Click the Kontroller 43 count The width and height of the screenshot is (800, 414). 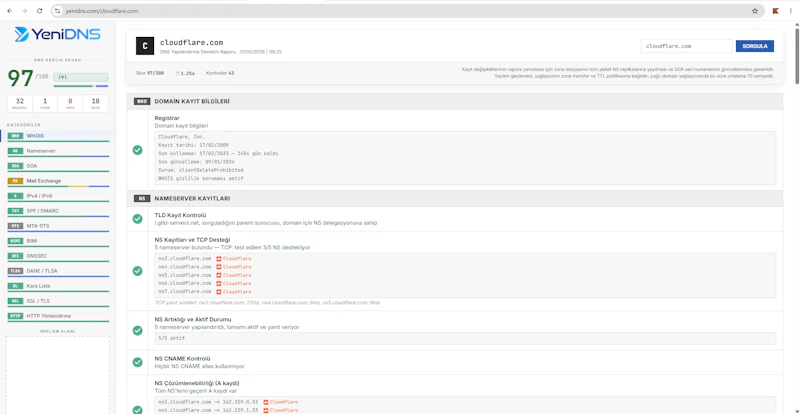pos(220,73)
